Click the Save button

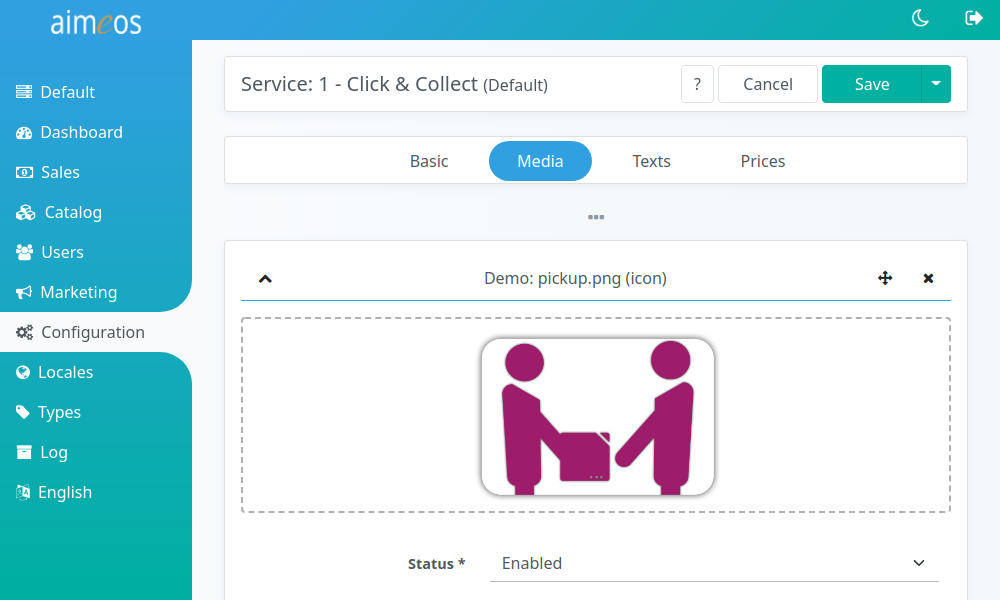pos(872,84)
